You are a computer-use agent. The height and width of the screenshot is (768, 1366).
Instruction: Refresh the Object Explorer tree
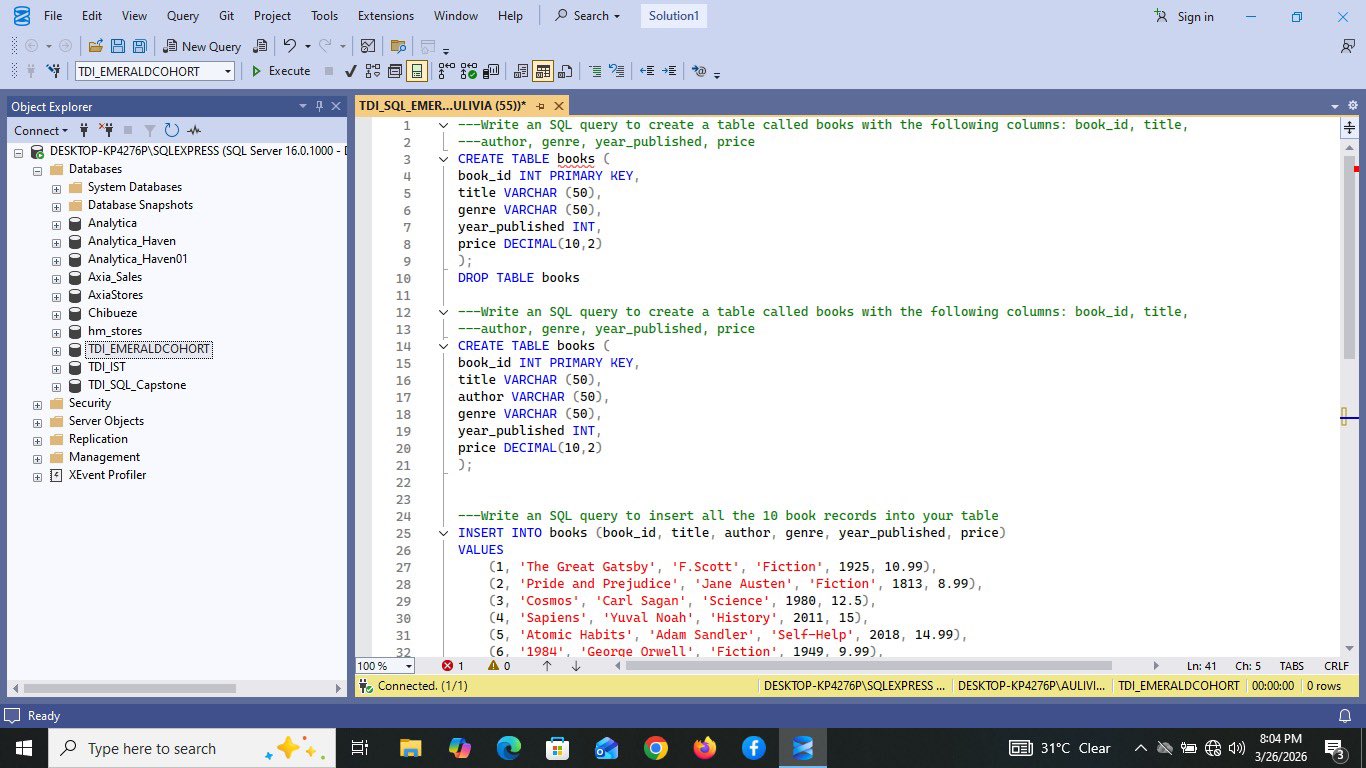point(172,130)
